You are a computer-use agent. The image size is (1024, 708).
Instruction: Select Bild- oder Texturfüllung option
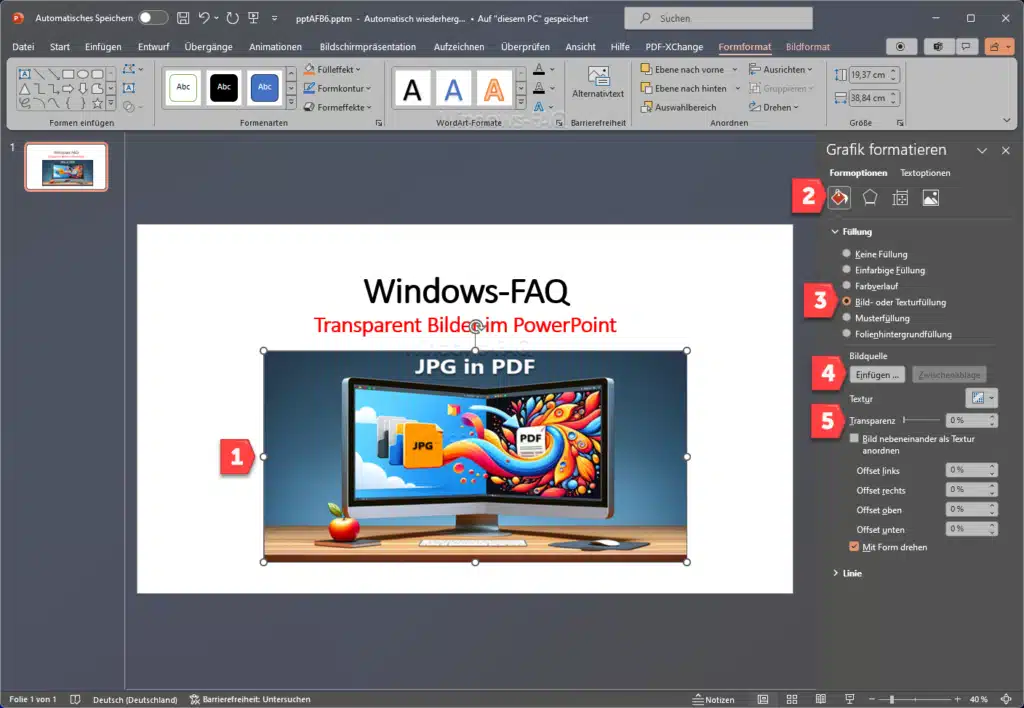846,302
